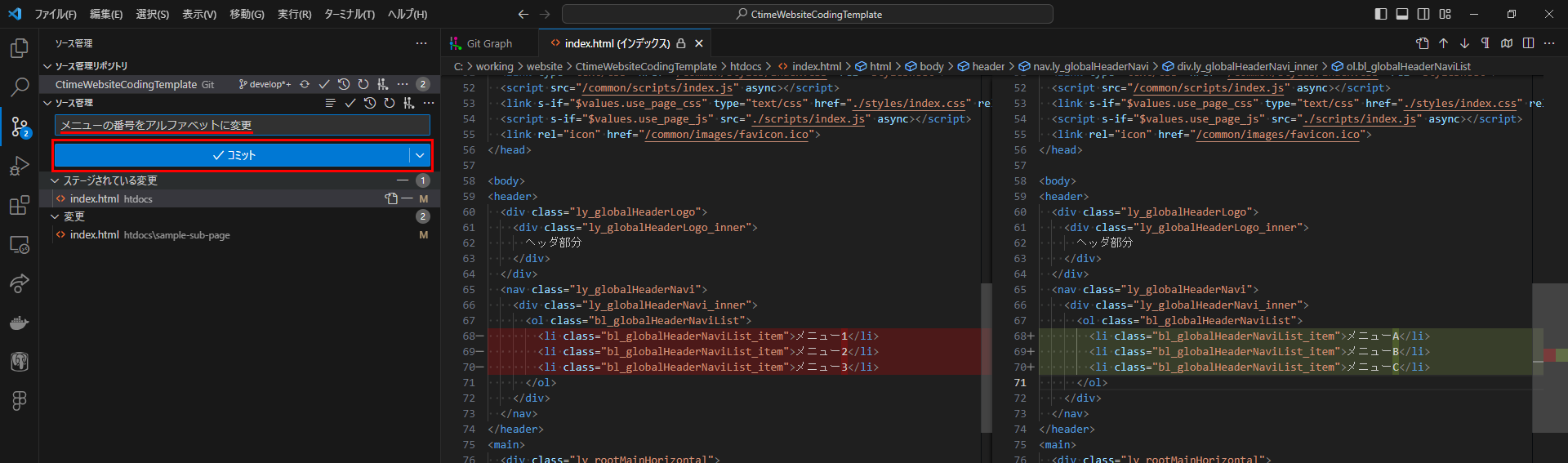1568x463 pixels.
Task: Collapse the ステージされている変更 section
Action: tap(55, 180)
